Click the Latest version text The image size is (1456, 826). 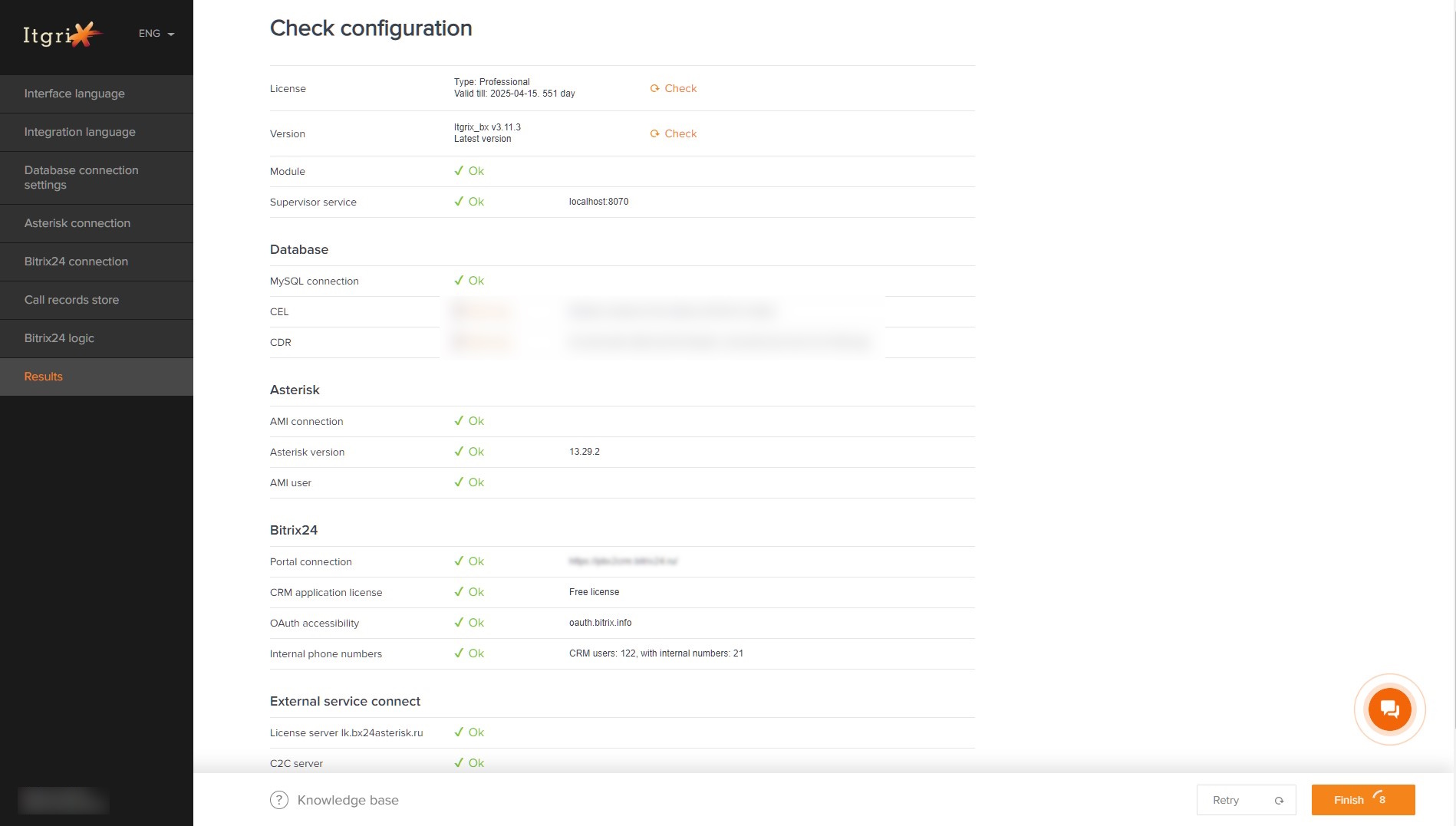point(483,139)
